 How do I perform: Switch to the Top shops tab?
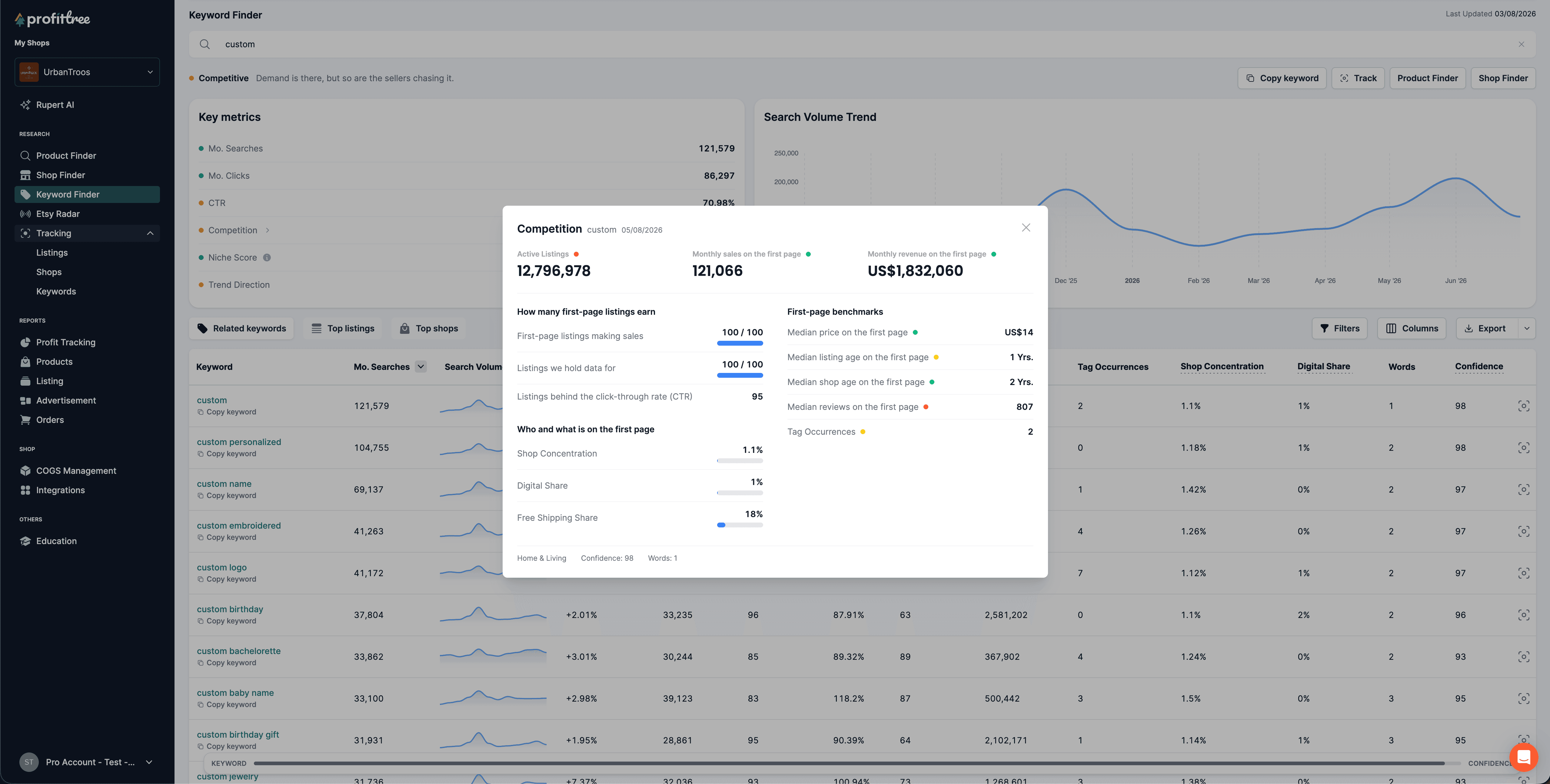coord(429,328)
